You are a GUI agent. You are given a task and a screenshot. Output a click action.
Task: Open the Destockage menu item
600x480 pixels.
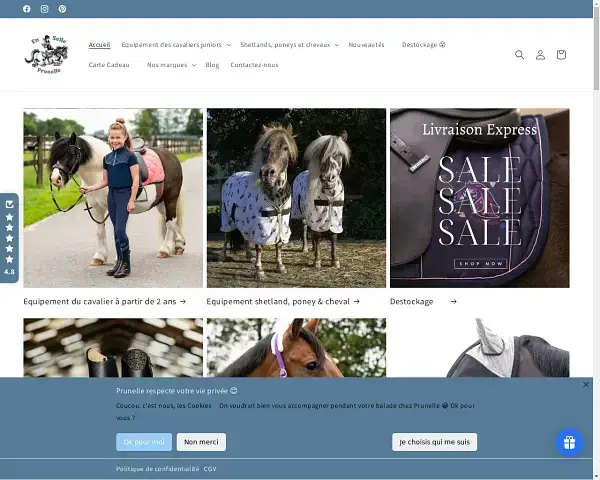point(424,45)
